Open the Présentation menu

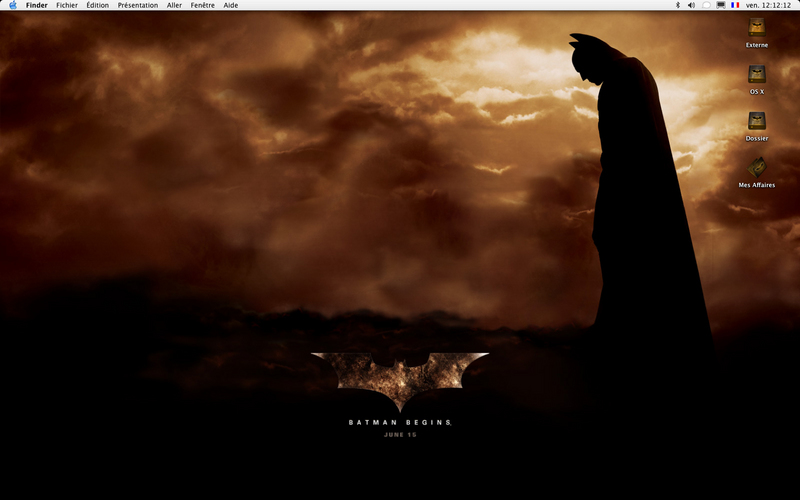(138, 5)
